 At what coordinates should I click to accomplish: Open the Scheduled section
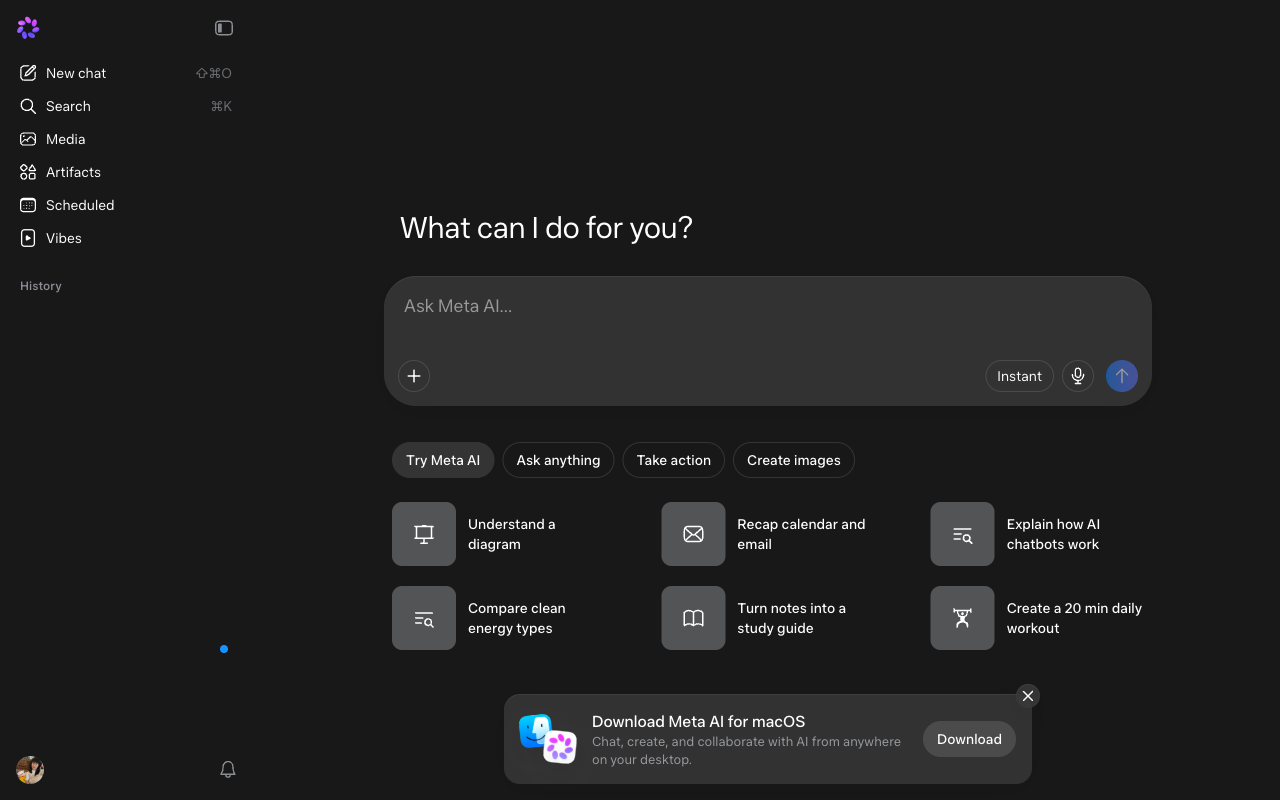(x=125, y=205)
